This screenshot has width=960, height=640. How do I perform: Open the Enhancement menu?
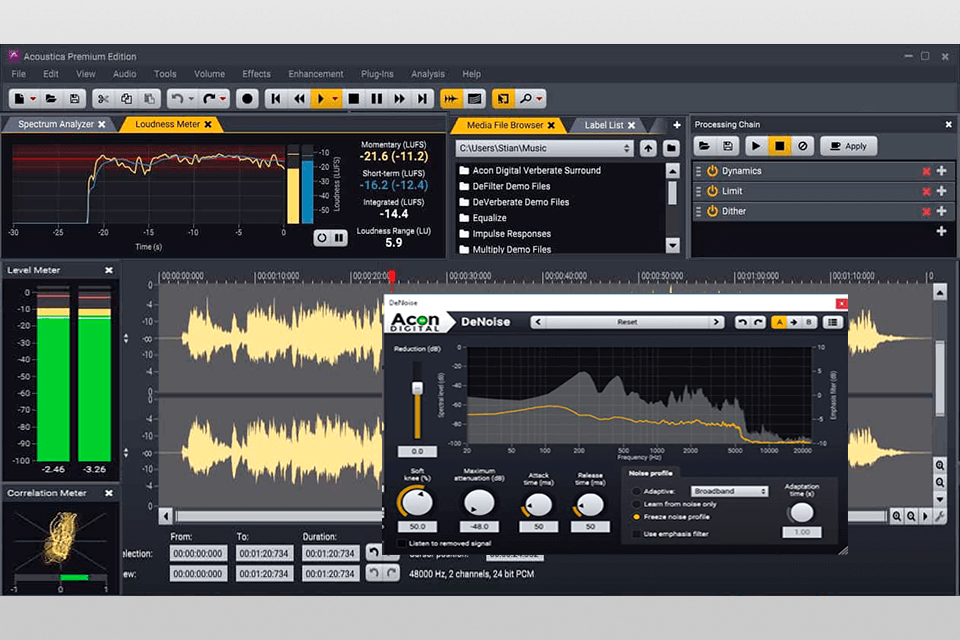316,73
